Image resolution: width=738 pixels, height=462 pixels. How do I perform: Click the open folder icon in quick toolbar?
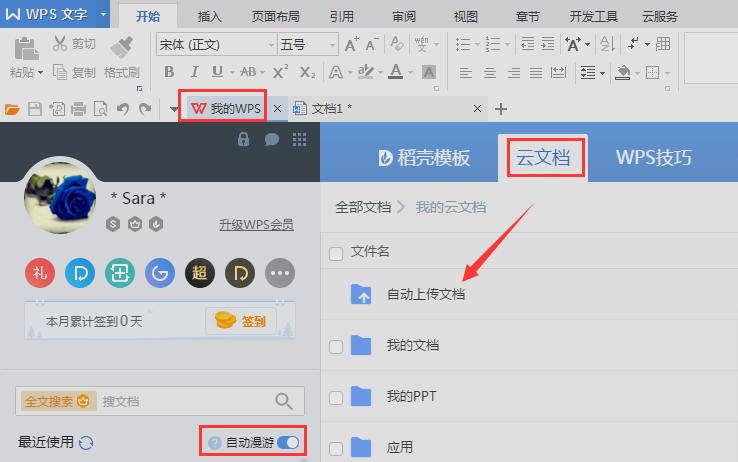(x=12, y=109)
